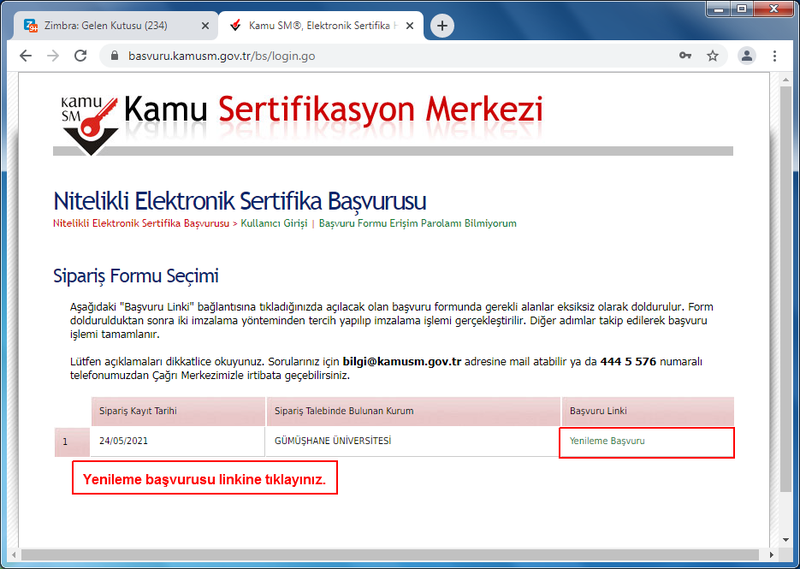Image resolution: width=800 pixels, height=569 pixels.
Task: Click the Yenileme Başvuru link
Action: tap(607, 441)
